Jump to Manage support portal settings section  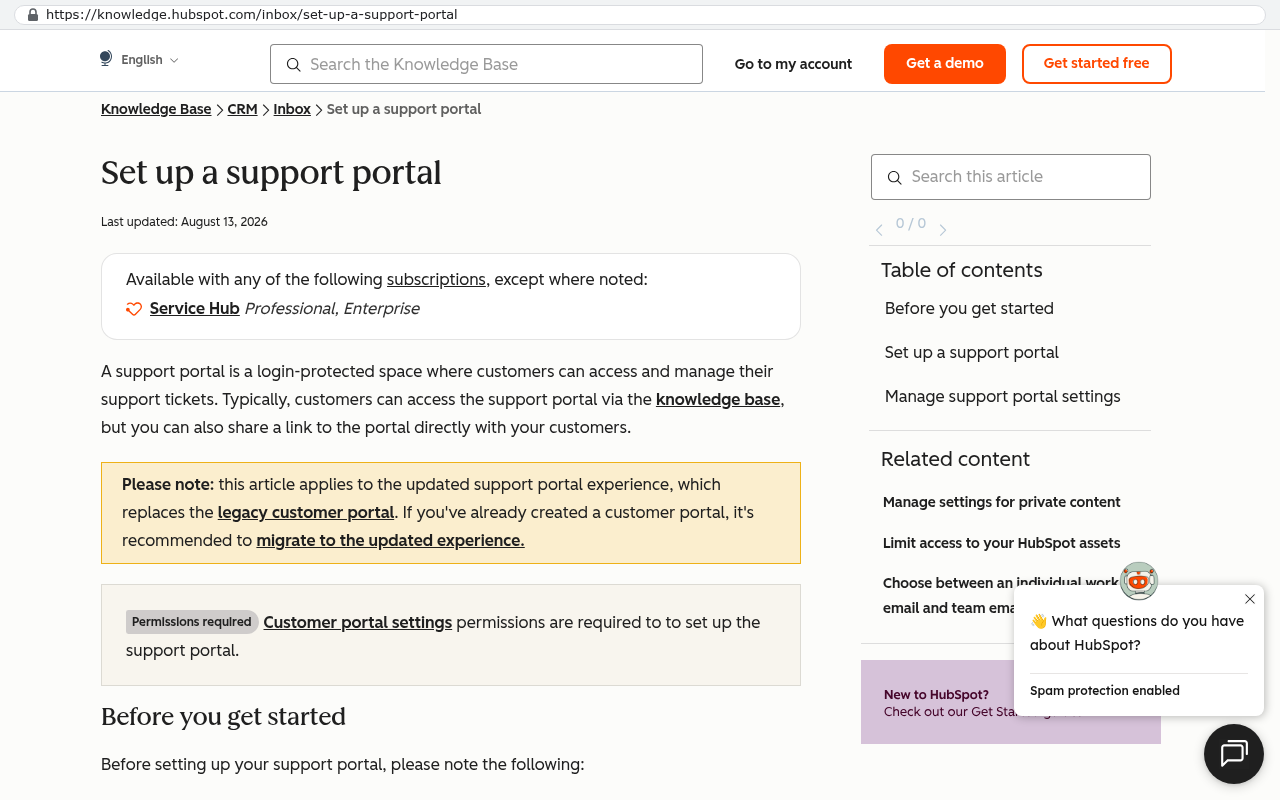click(1002, 396)
